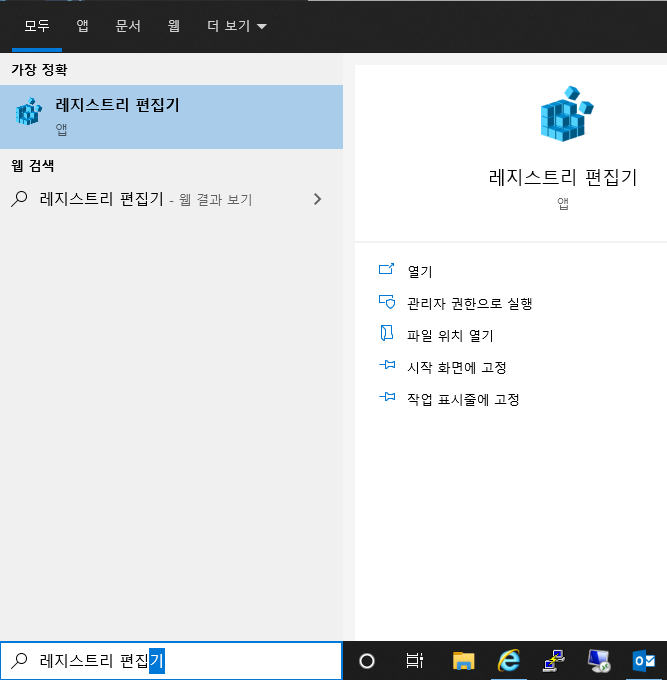Select 파일 위치 열기
Viewport: 667px width, 680px height.
click(450, 336)
